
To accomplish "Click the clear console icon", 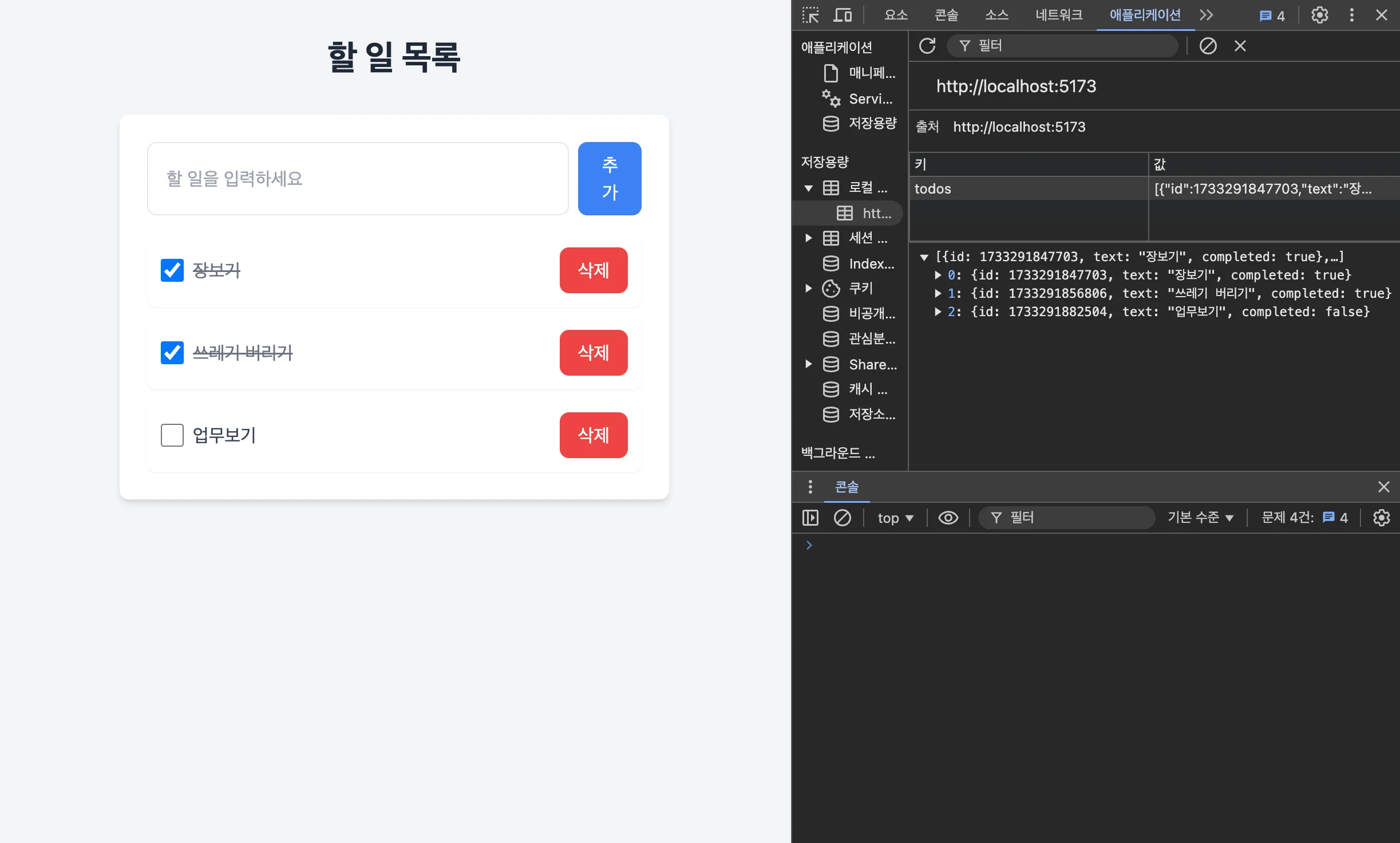I will pyautogui.click(x=842, y=518).
